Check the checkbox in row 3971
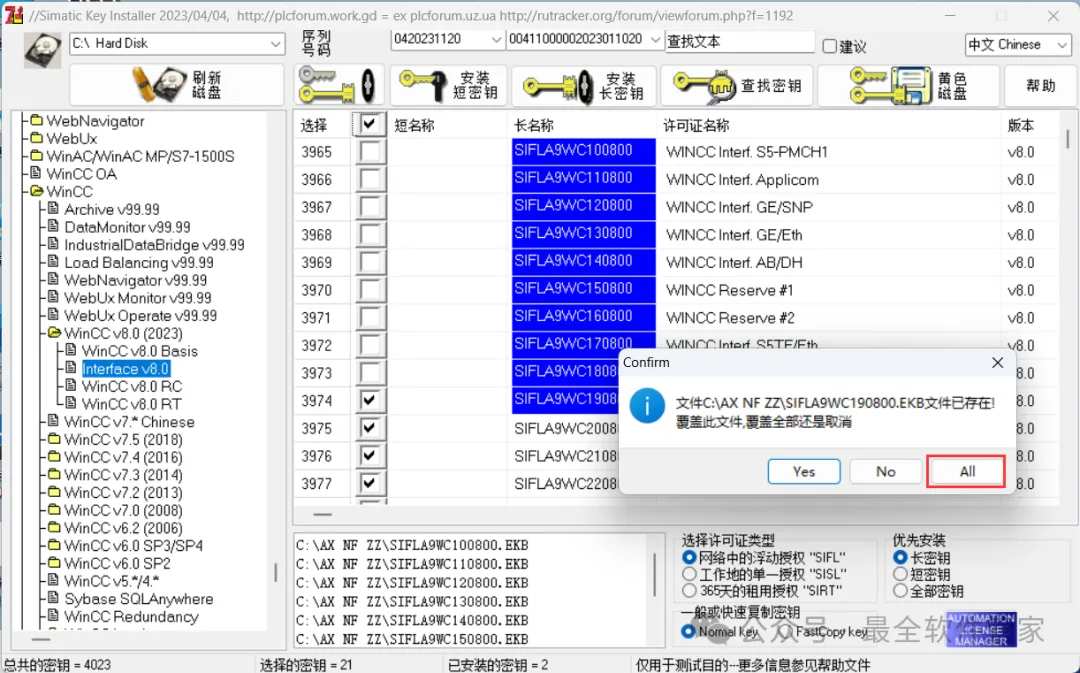Viewport: 1080px width, 673px height. pos(370,318)
